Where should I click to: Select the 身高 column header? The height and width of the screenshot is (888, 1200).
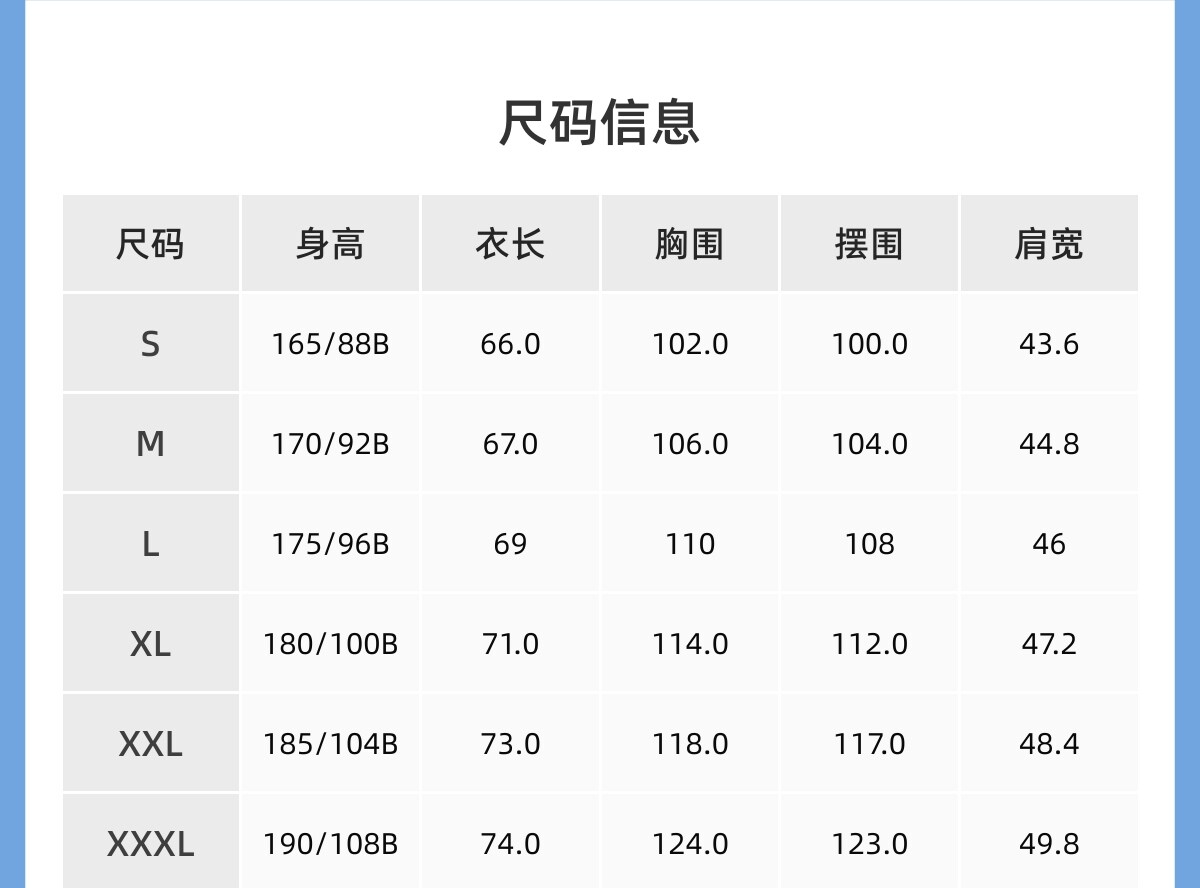(x=330, y=244)
